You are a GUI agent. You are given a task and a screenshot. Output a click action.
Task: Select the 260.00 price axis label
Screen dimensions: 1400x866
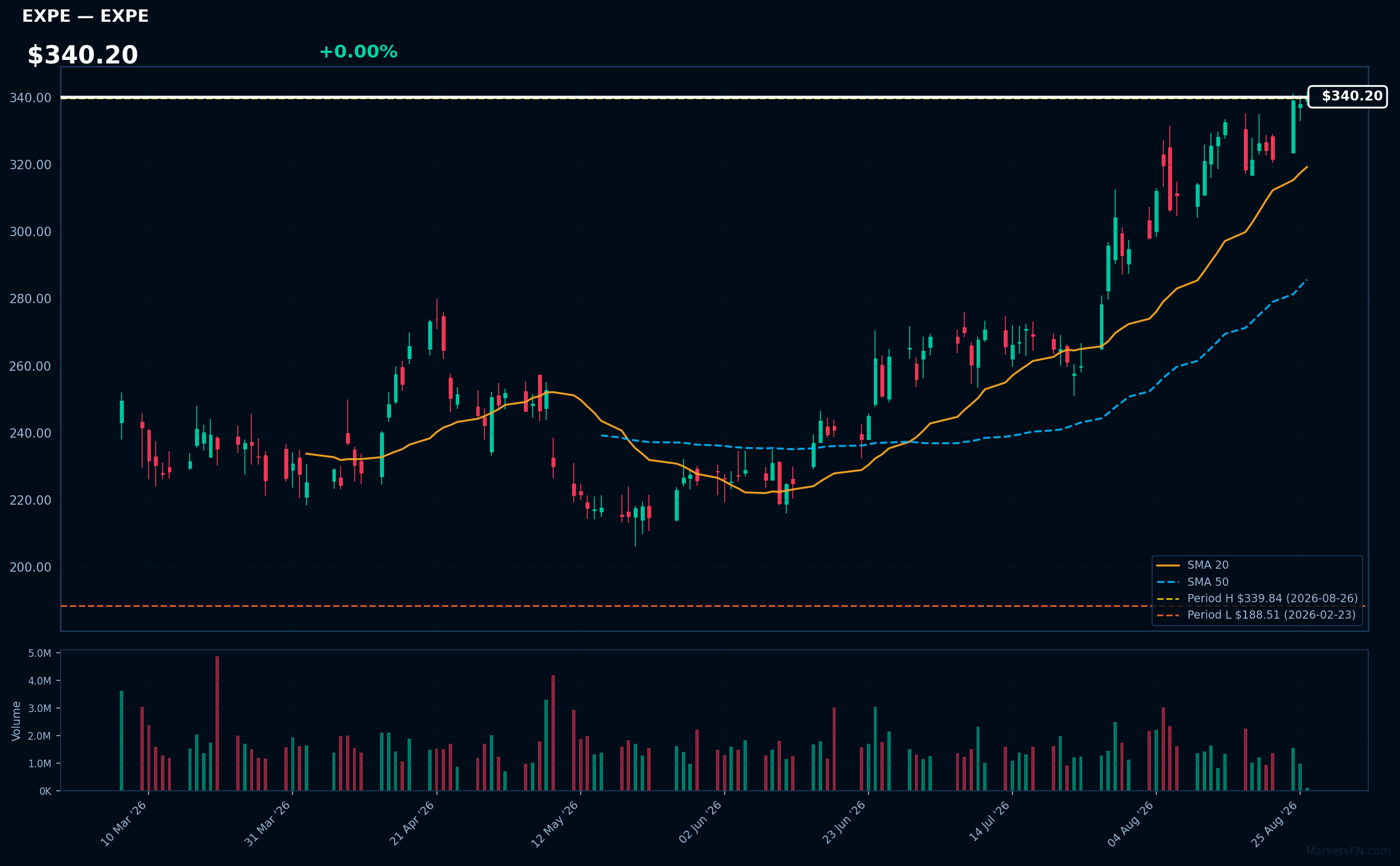[31, 367]
